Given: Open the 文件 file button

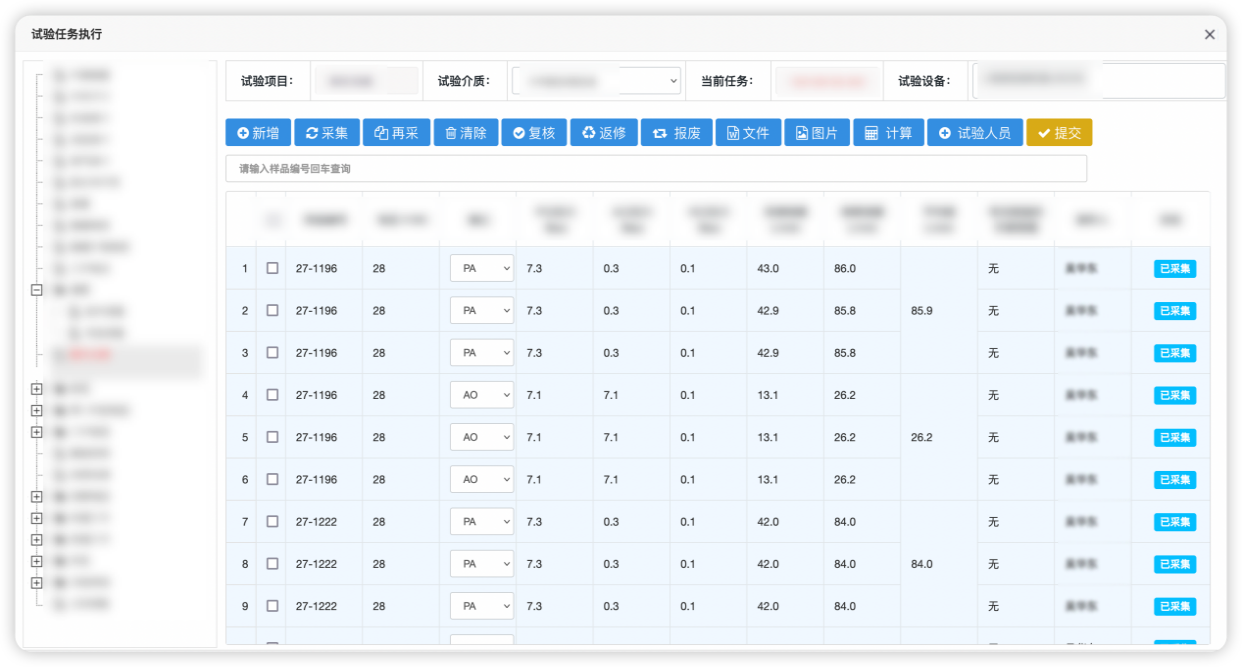Looking at the screenshot, I should [748, 133].
